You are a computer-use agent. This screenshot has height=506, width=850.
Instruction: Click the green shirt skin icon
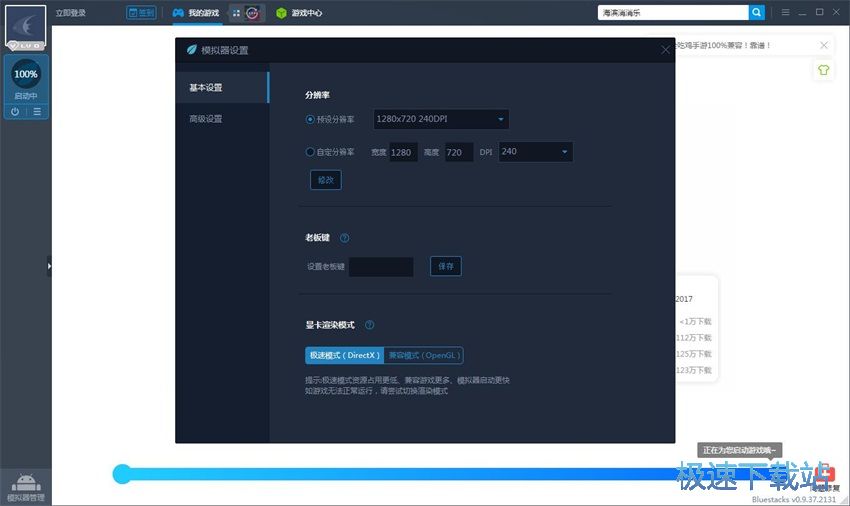pos(823,70)
